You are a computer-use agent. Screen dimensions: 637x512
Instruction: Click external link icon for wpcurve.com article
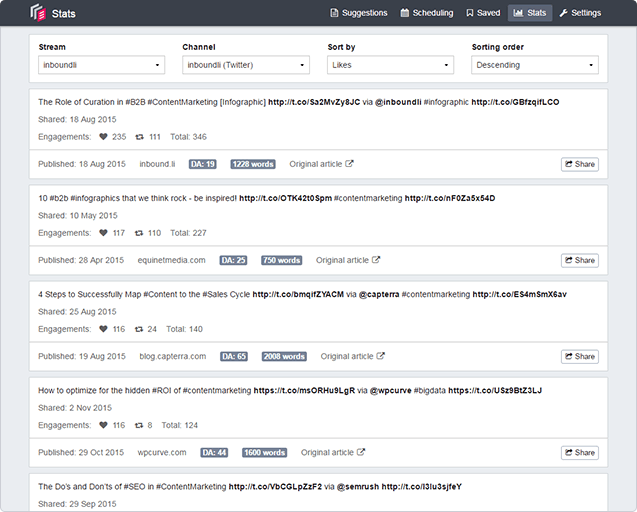pyautogui.click(x=361, y=452)
